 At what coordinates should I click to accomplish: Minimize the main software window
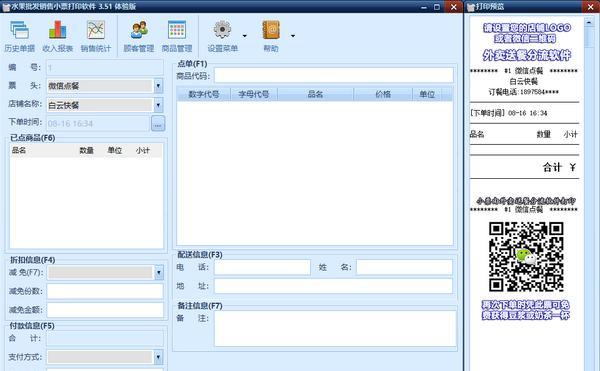(x=424, y=7)
